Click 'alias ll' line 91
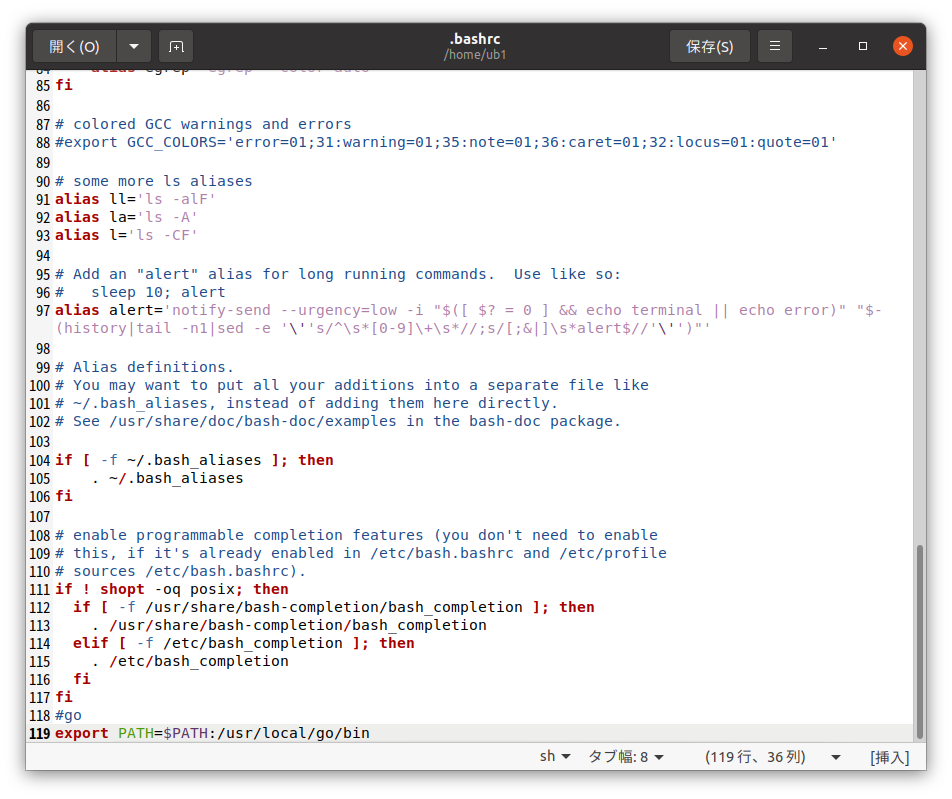Viewport: 952px width, 799px height. tap(135, 199)
